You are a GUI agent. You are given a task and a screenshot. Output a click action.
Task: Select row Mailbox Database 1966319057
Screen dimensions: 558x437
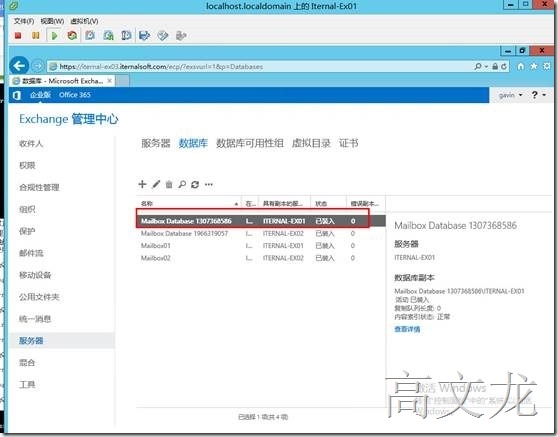click(x=260, y=233)
